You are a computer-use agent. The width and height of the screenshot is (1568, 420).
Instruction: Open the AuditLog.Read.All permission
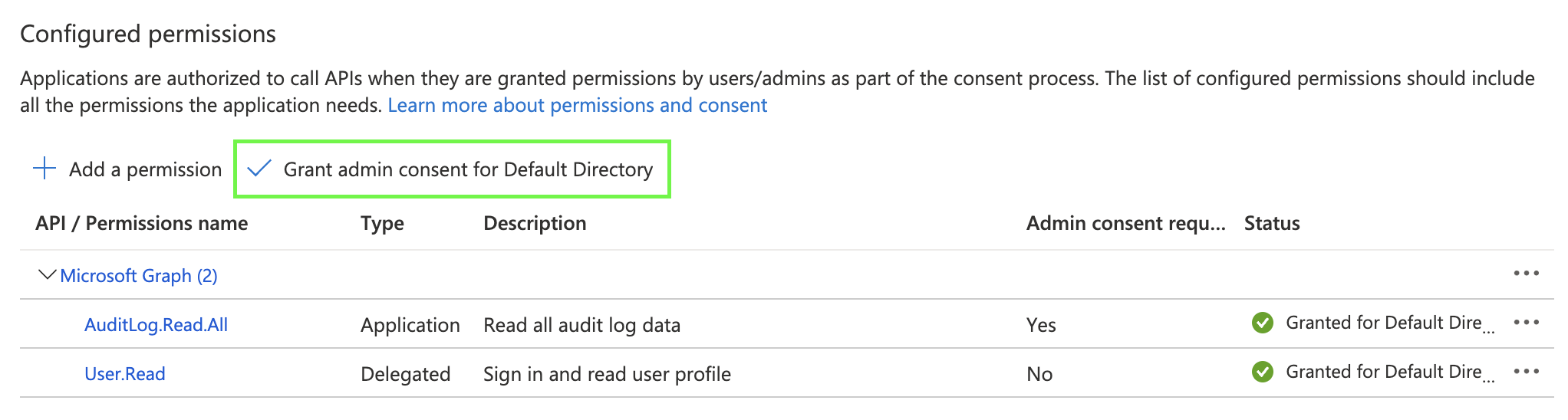pyautogui.click(x=156, y=325)
